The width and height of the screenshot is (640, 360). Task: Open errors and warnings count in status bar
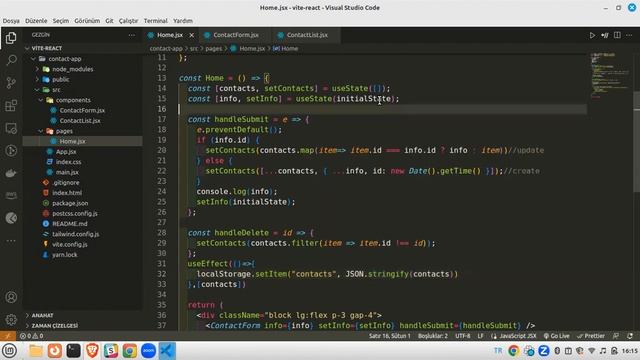[x=31, y=336]
